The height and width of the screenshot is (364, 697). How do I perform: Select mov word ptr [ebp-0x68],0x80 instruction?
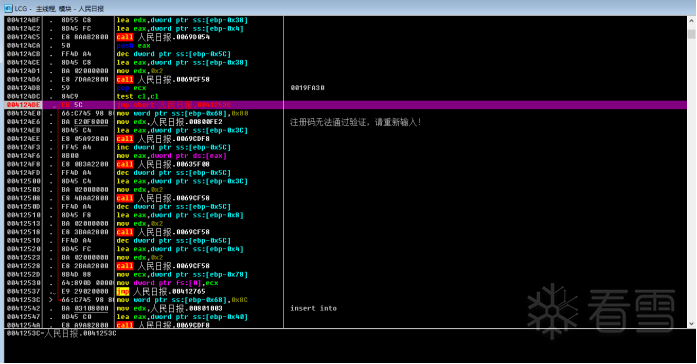(x=182, y=113)
